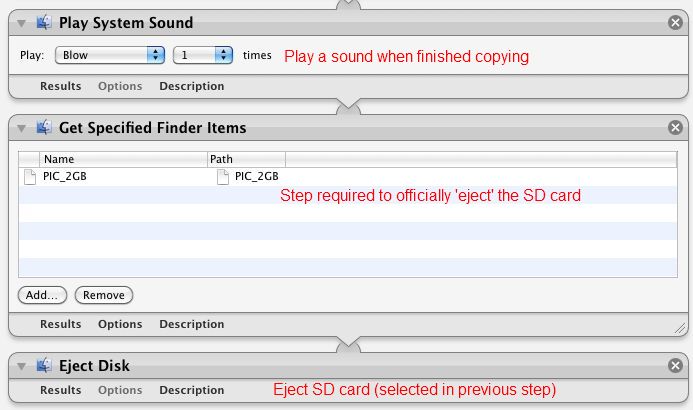The image size is (693, 410).
Task: Collapse the Get Specified Finder Items panel
Action: (21, 128)
